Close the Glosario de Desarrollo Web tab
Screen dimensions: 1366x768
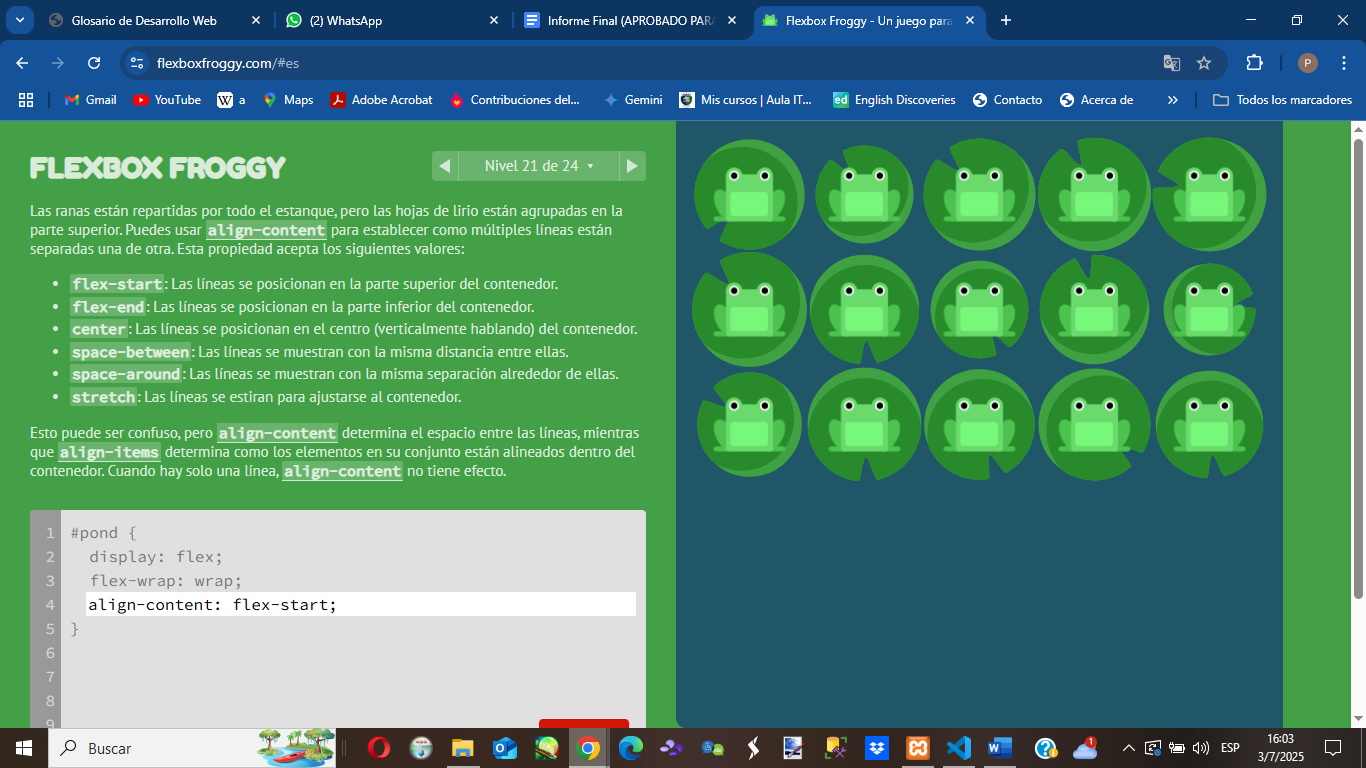[256, 20]
